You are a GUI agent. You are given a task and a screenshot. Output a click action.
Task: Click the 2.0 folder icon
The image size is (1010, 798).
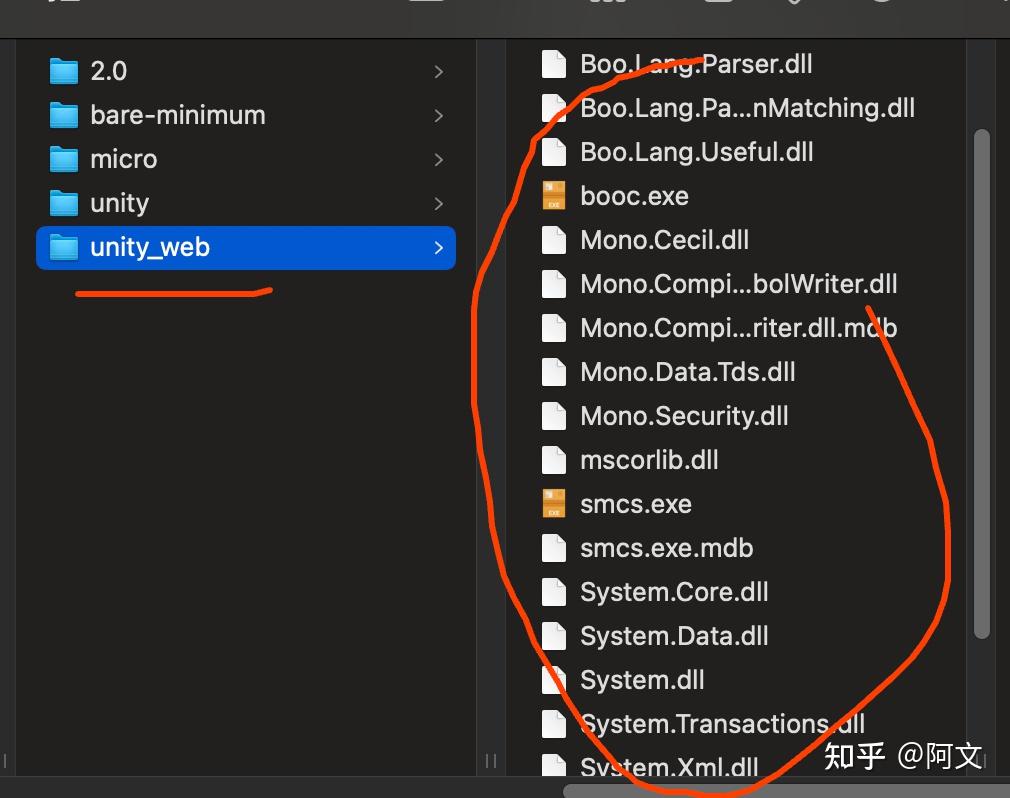63,70
